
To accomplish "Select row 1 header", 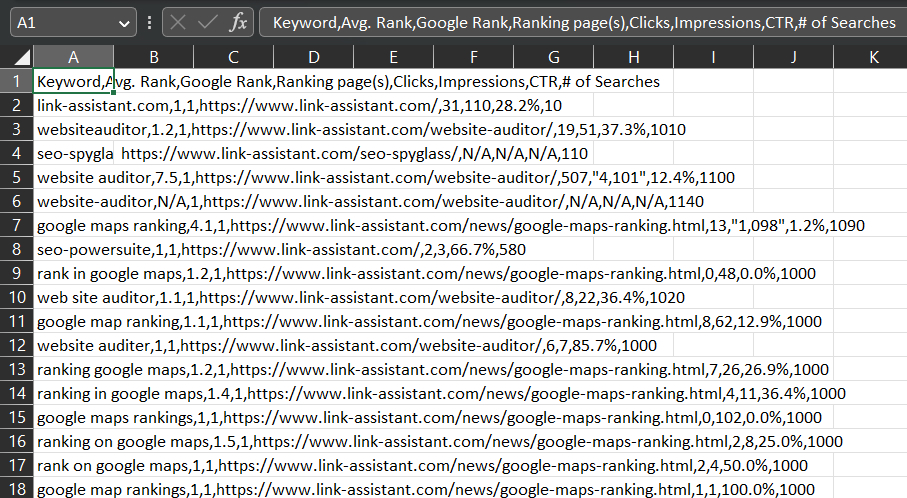I will (16, 81).
